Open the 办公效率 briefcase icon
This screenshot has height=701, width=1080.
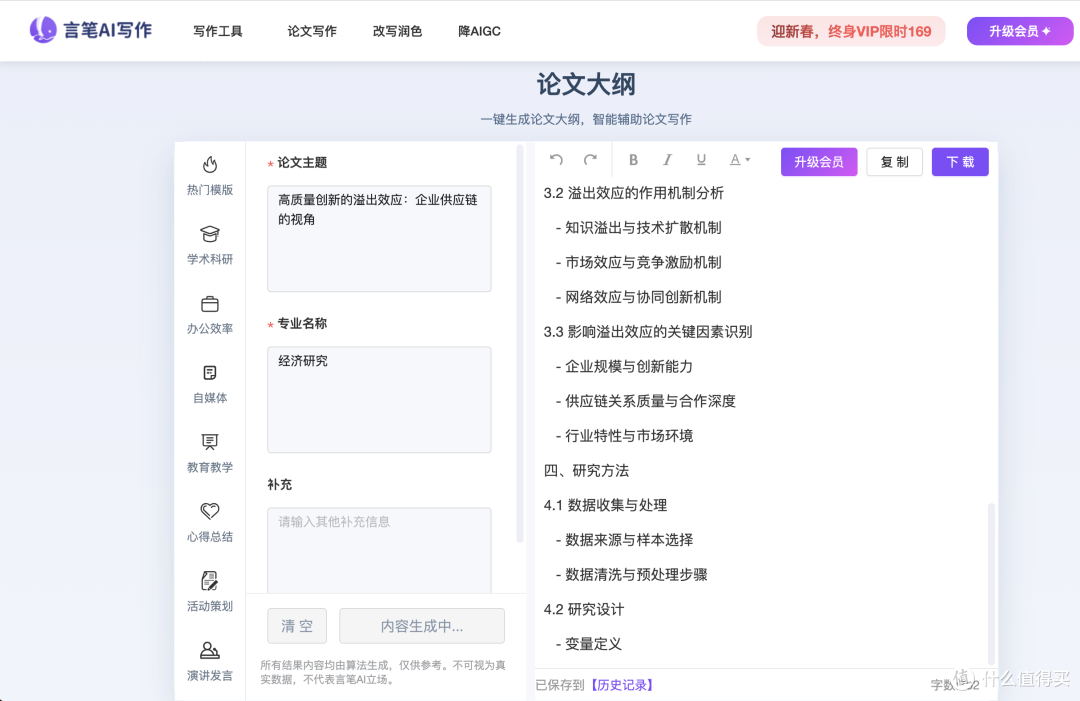click(x=210, y=304)
